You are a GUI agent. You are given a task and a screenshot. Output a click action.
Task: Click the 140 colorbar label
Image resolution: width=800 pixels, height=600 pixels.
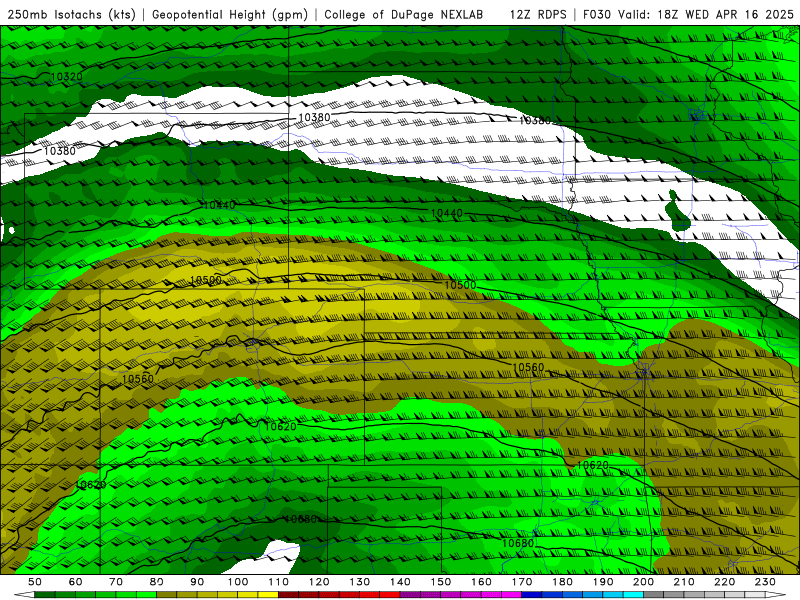400,582
